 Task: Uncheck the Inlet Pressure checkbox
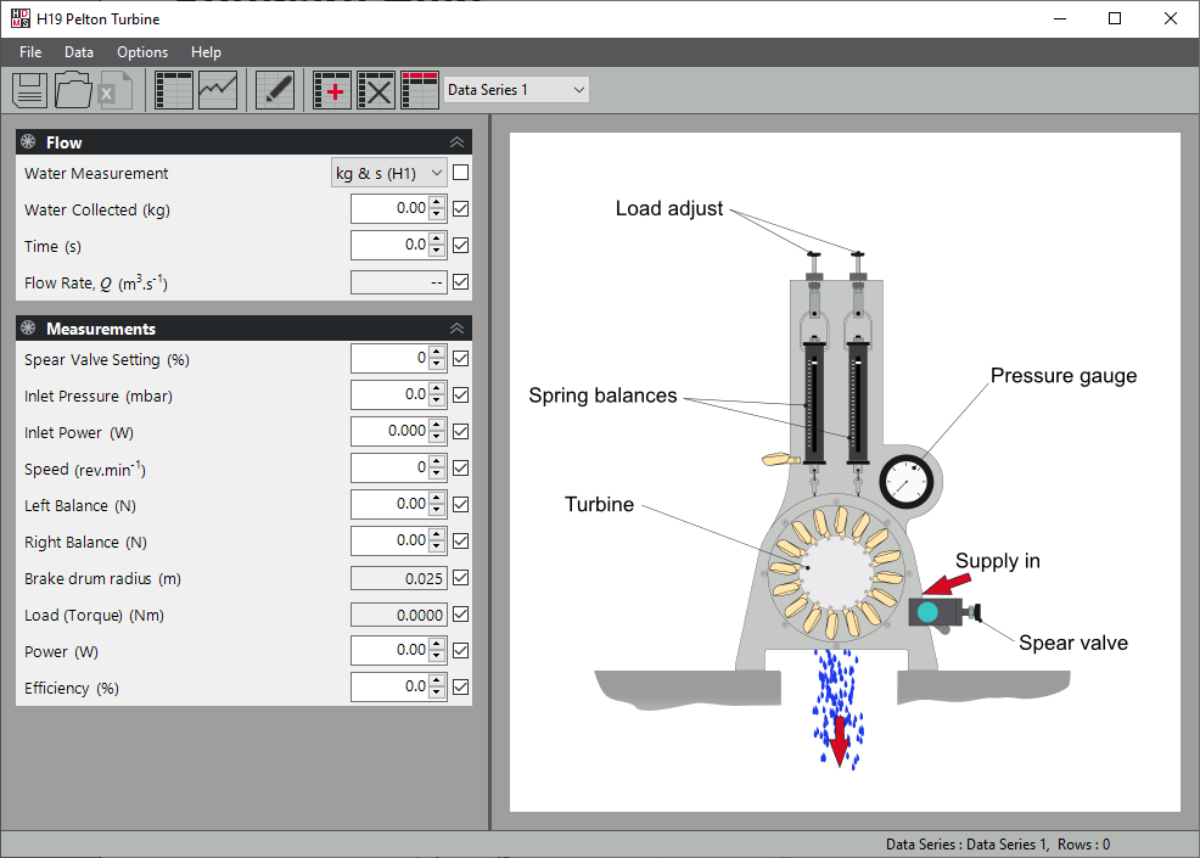coord(460,395)
